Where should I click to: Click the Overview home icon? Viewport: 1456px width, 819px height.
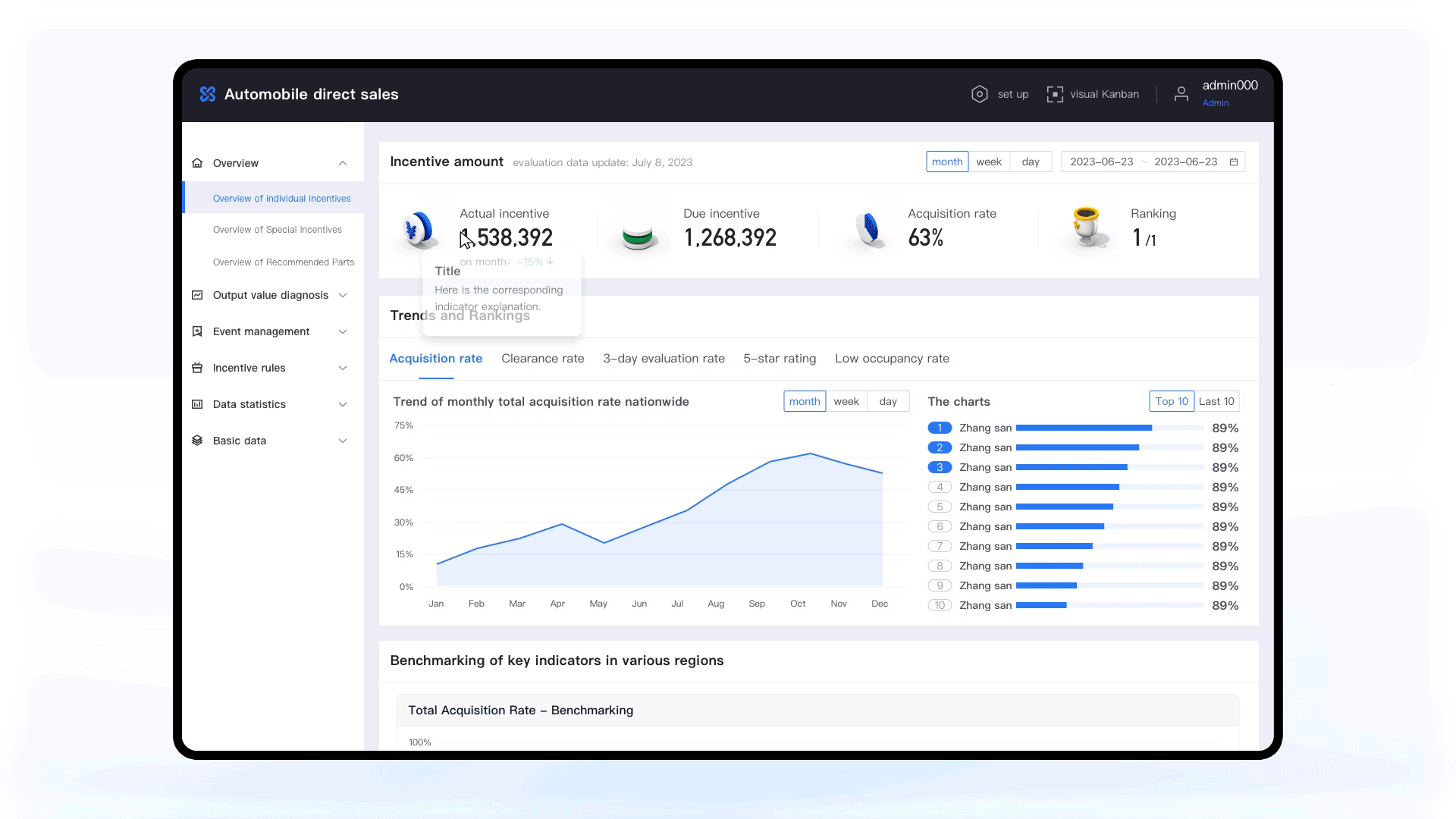(x=197, y=163)
